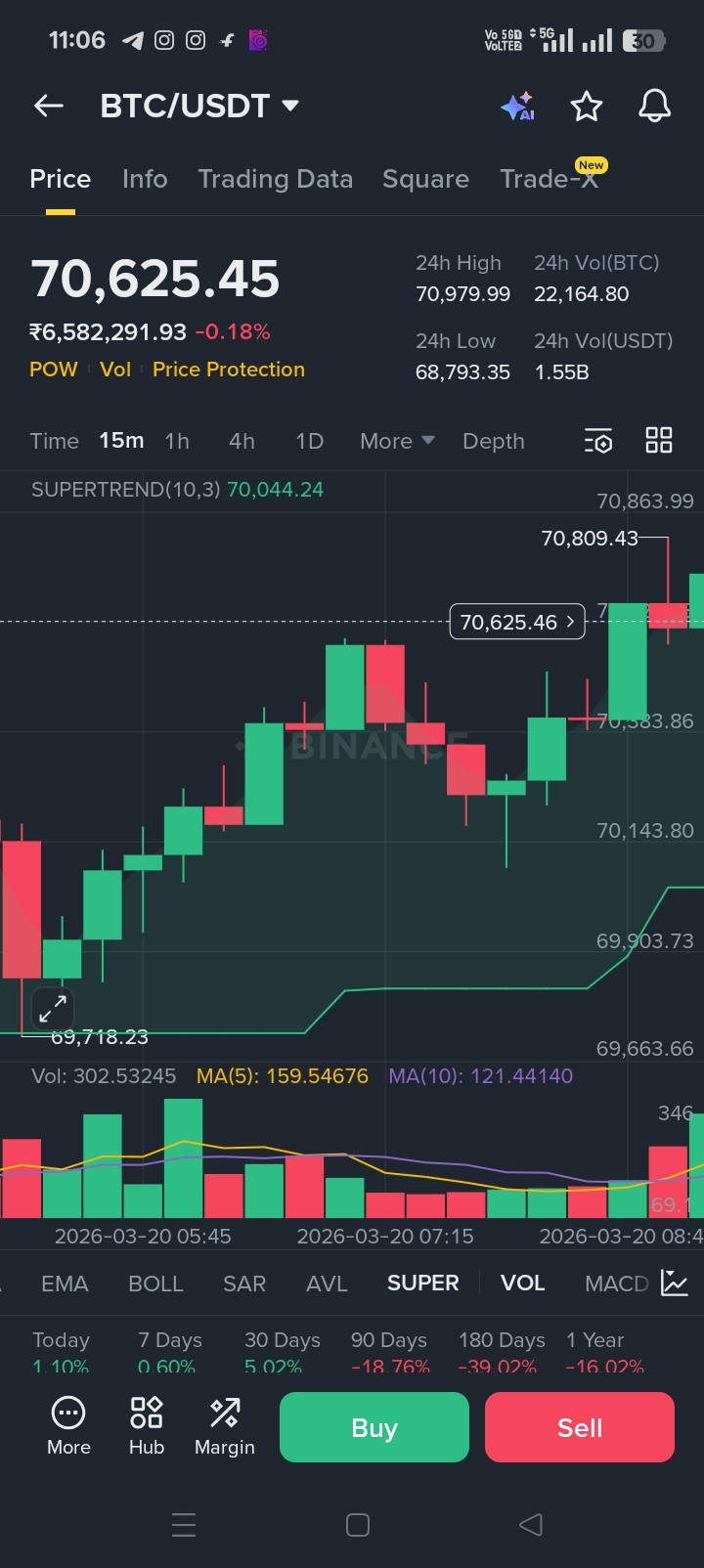The width and height of the screenshot is (704, 1568).
Task: Open the BTC/USDT pair selector dropdown
Action: (x=199, y=106)
